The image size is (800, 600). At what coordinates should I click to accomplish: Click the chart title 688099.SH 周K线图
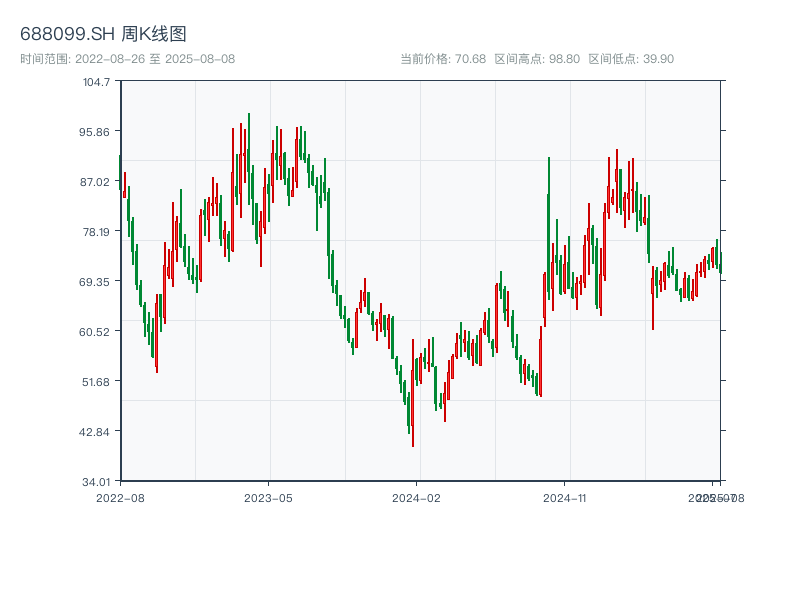103,34
